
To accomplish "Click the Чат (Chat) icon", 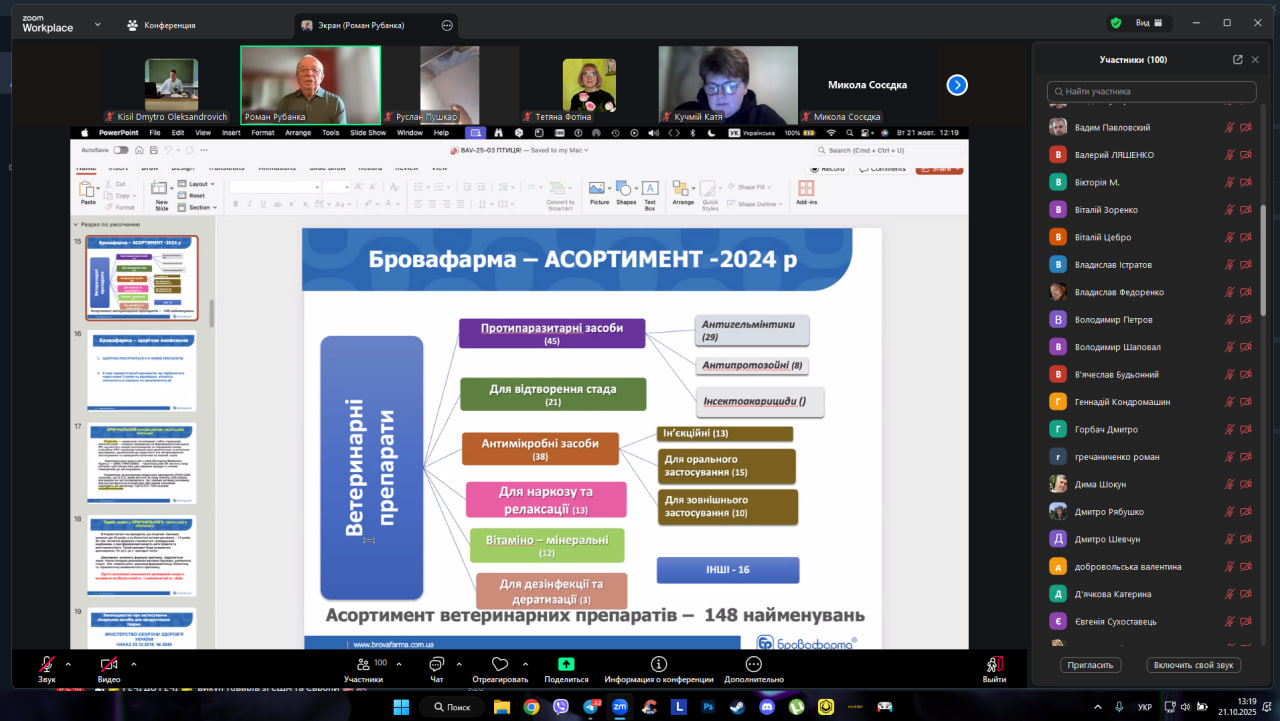I will coord(436,664).
